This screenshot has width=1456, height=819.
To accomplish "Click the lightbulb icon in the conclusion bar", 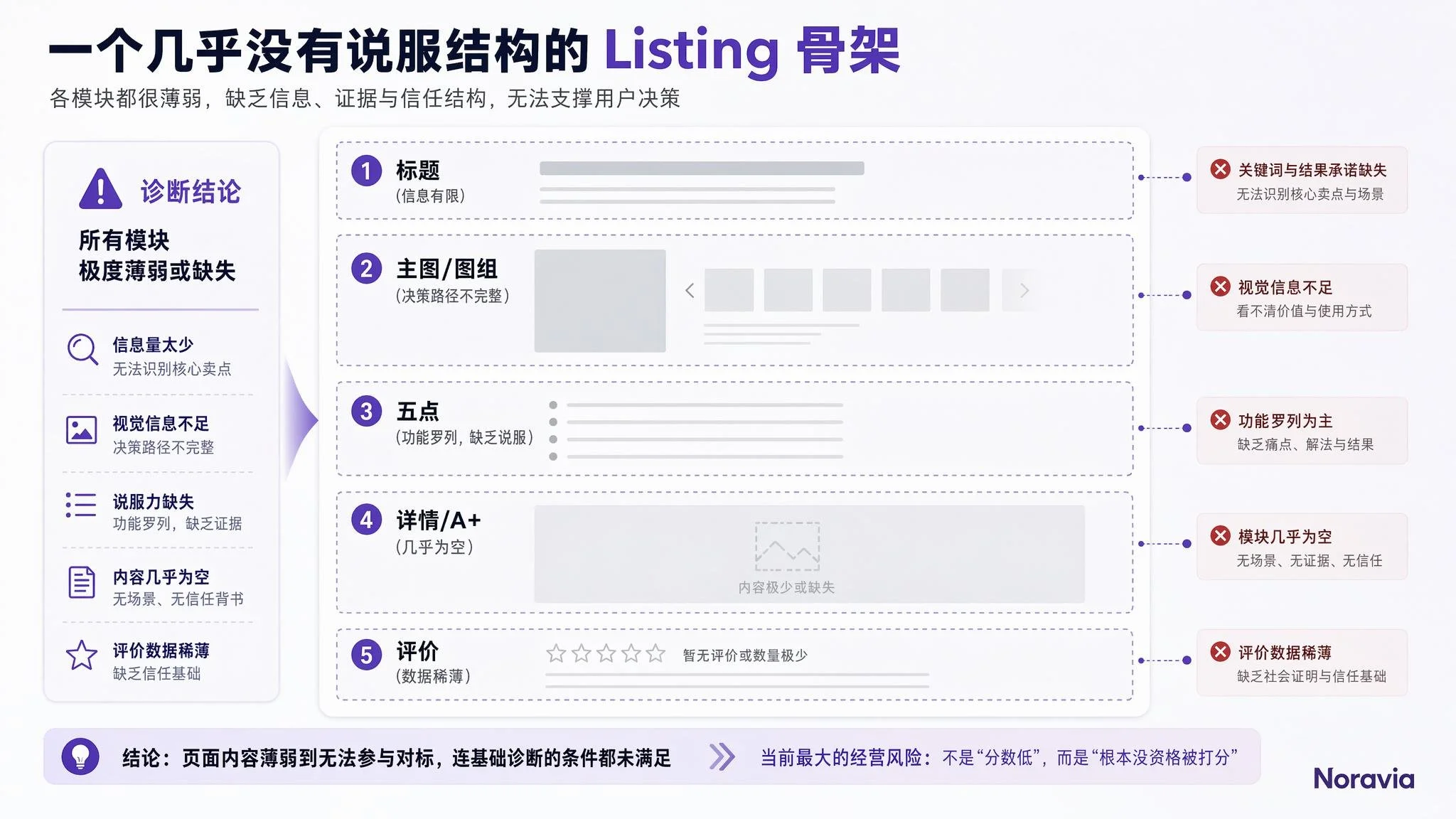I will tap(80, 756).
